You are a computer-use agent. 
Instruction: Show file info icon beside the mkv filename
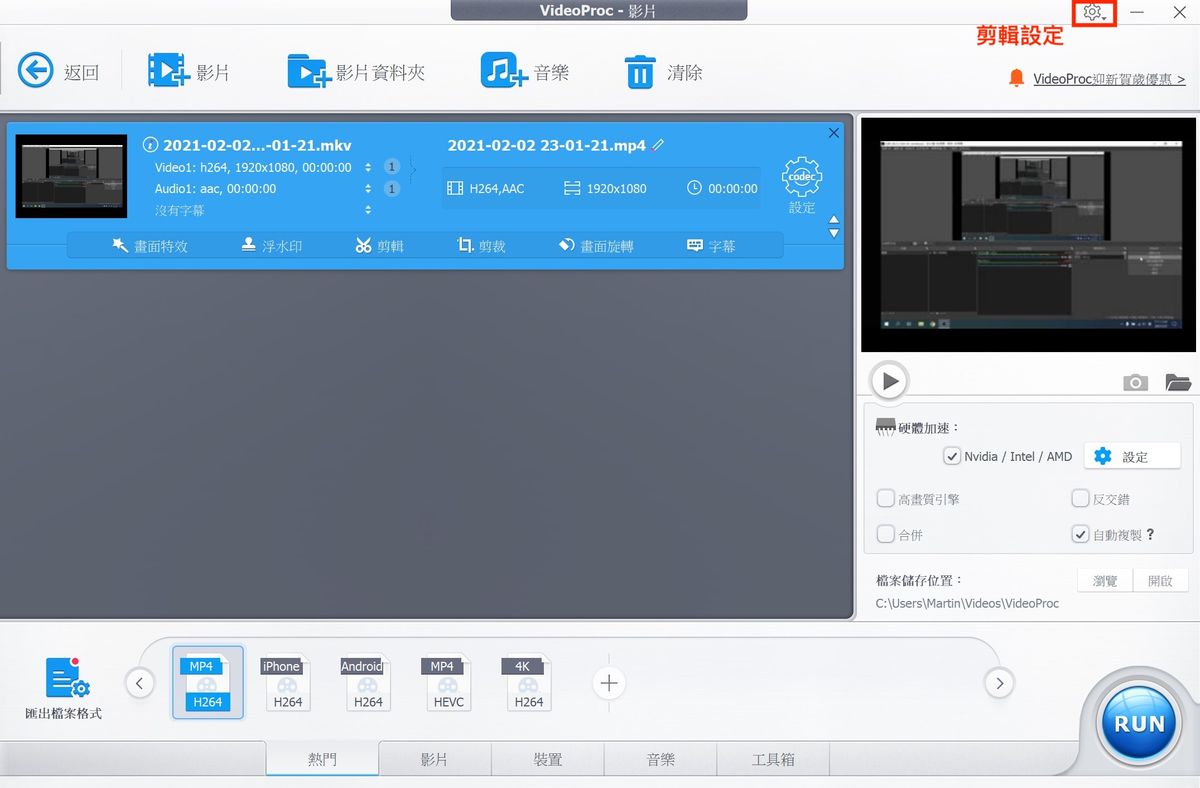point(151,145)
